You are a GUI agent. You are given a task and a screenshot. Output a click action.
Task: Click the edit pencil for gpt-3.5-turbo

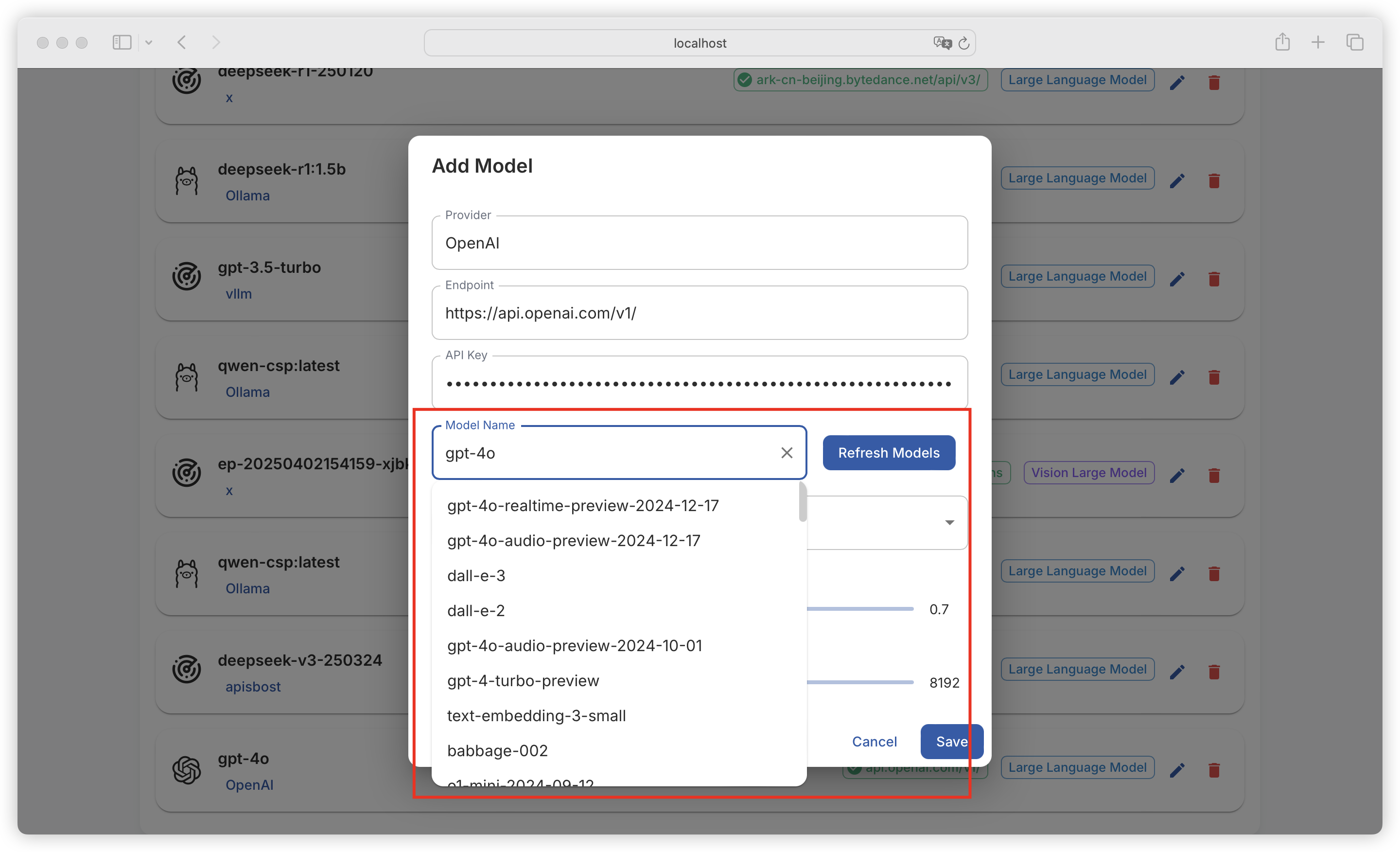[x=1177, y=279]
